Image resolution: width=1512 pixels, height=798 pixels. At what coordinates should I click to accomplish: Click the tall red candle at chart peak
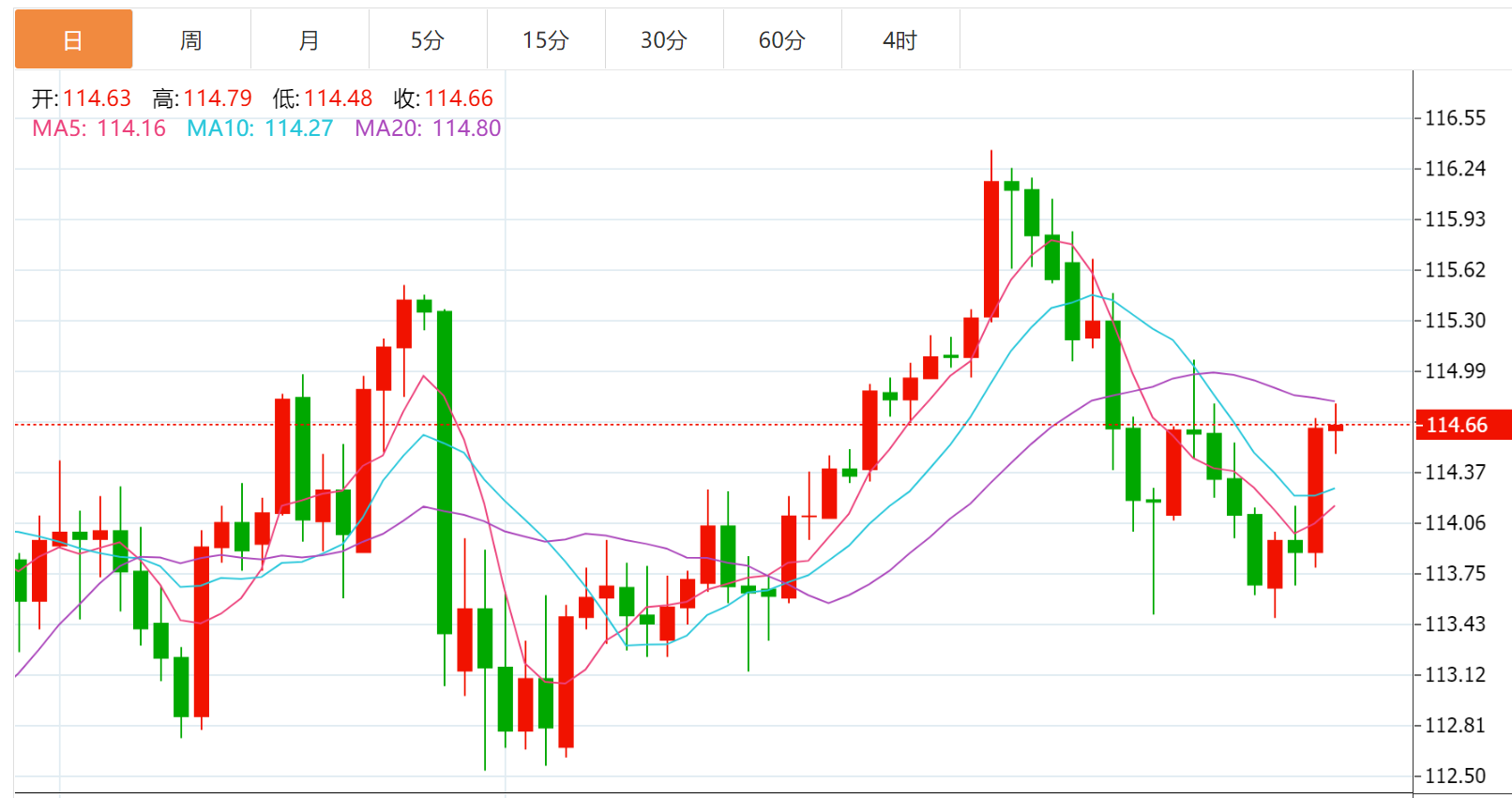pyautogui.click(x=991, y=248)
